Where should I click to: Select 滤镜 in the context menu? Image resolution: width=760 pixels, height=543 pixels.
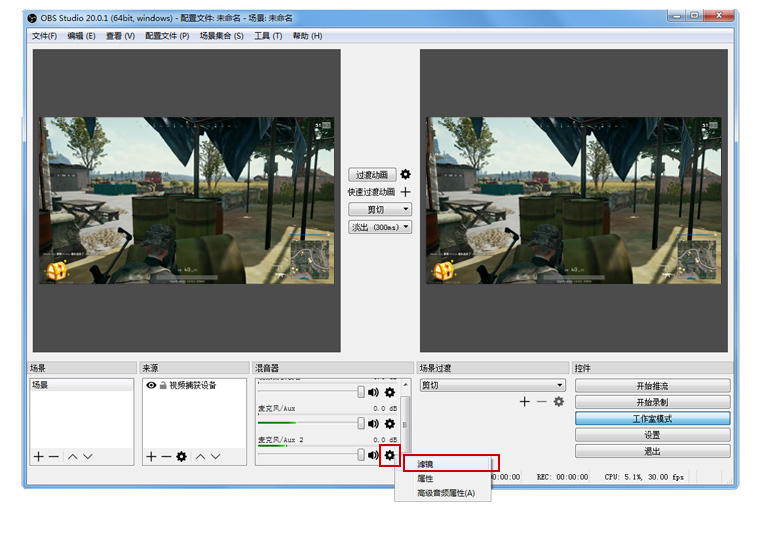pyautogui.click(x=443, y=464)
